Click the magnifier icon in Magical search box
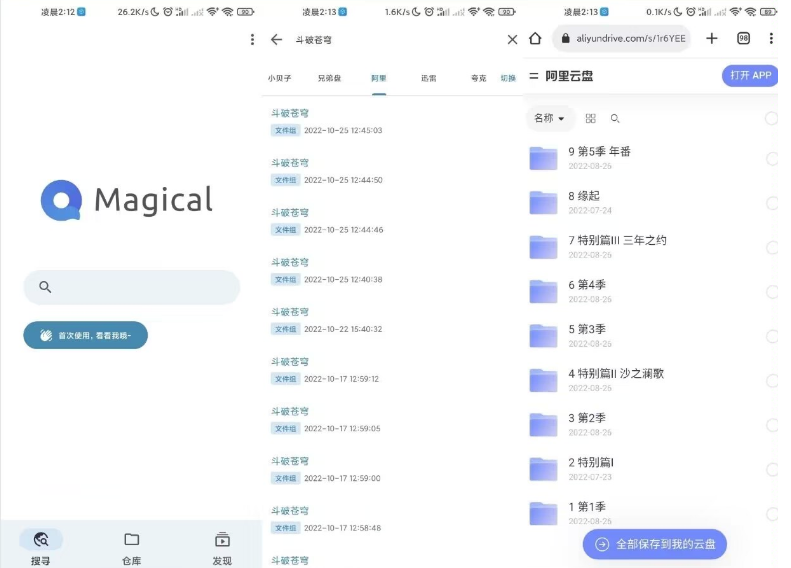This screenshot has width=791, height=568. tap(45, 287)
